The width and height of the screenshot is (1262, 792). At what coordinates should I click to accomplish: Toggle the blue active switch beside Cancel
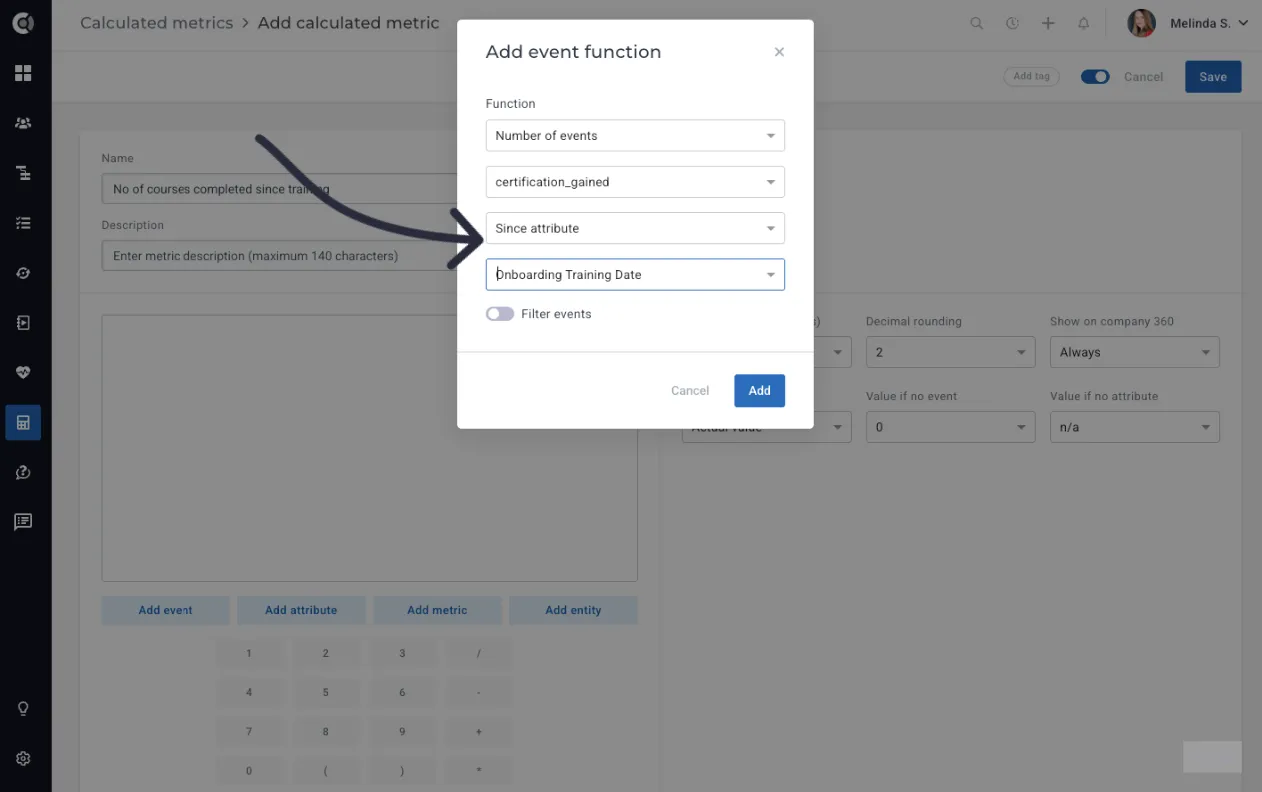tap(1095, 77)
